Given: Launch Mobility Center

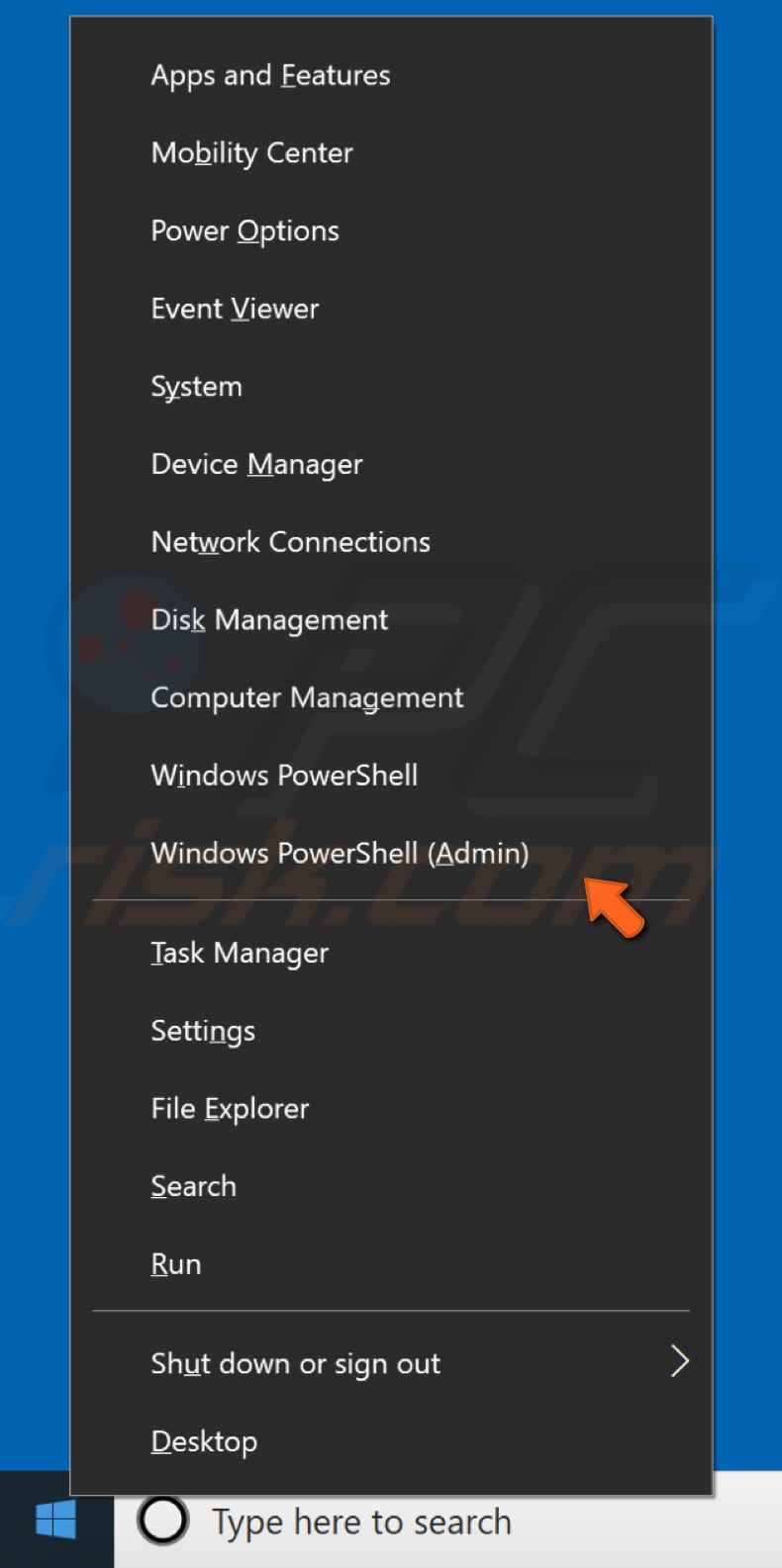Looking at the screenshot, I should click(251, 152).
